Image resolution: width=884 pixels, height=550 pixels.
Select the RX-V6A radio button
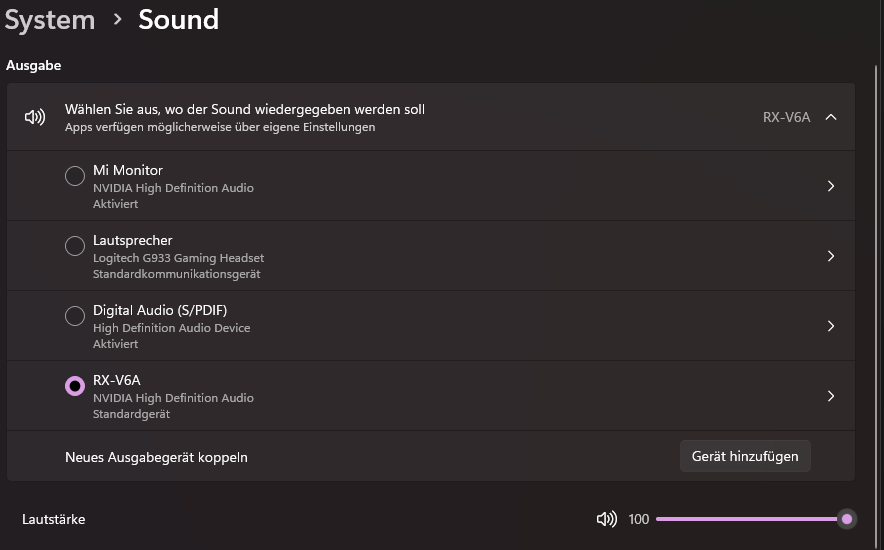(75, 386)
